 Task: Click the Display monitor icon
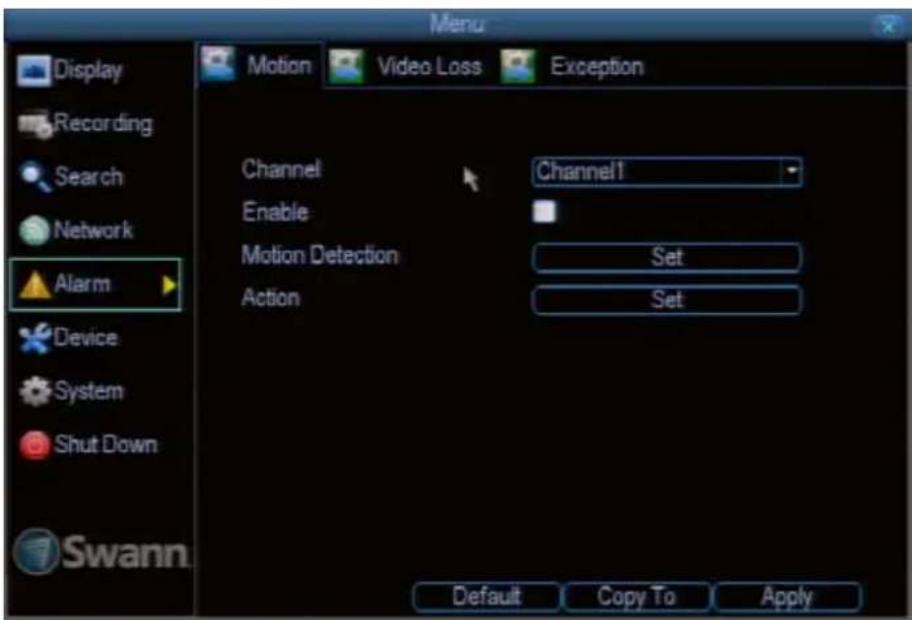(34, 71)
